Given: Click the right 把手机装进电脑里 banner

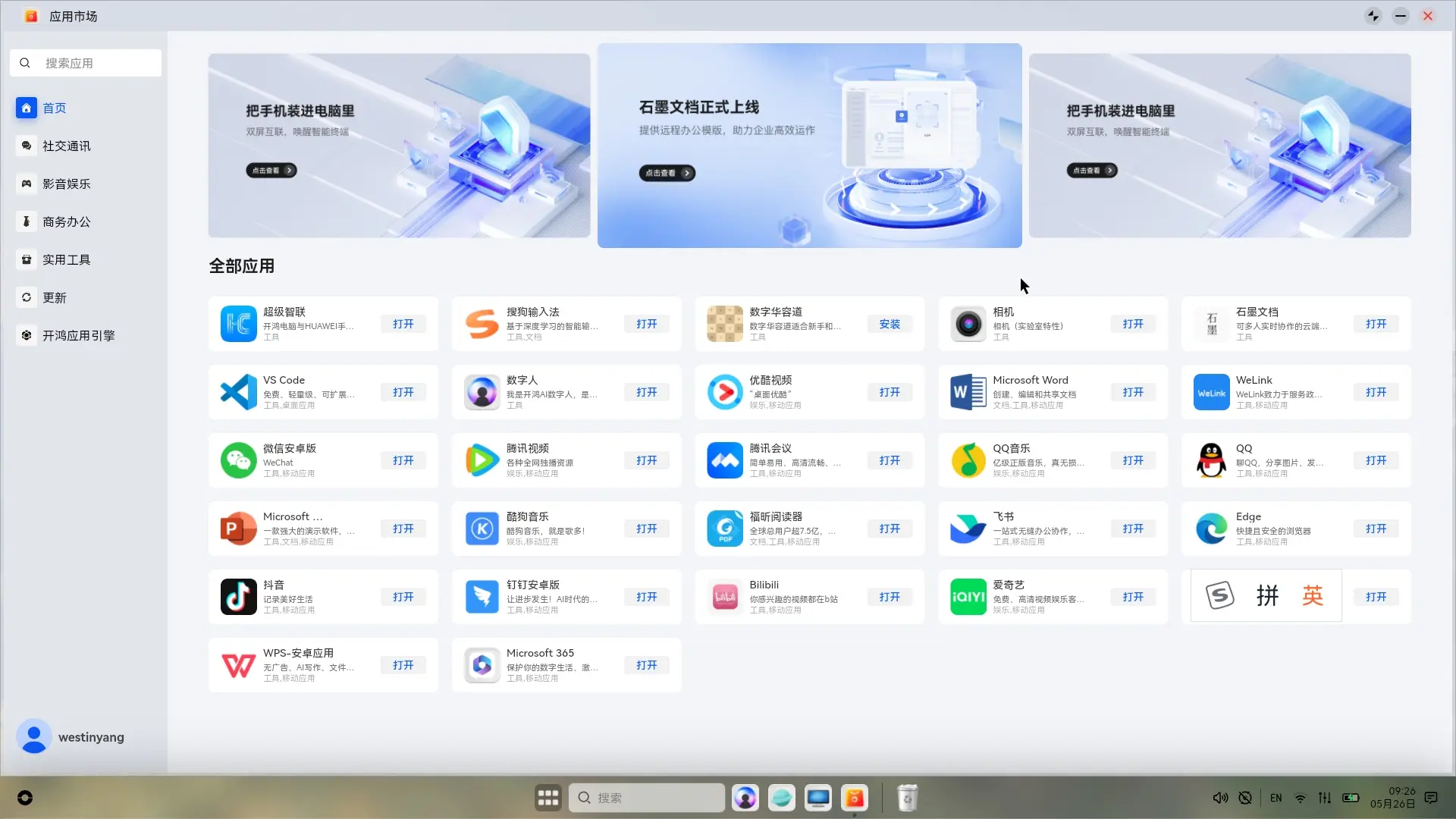Looking at the screenshot, I should [1219, 146].
